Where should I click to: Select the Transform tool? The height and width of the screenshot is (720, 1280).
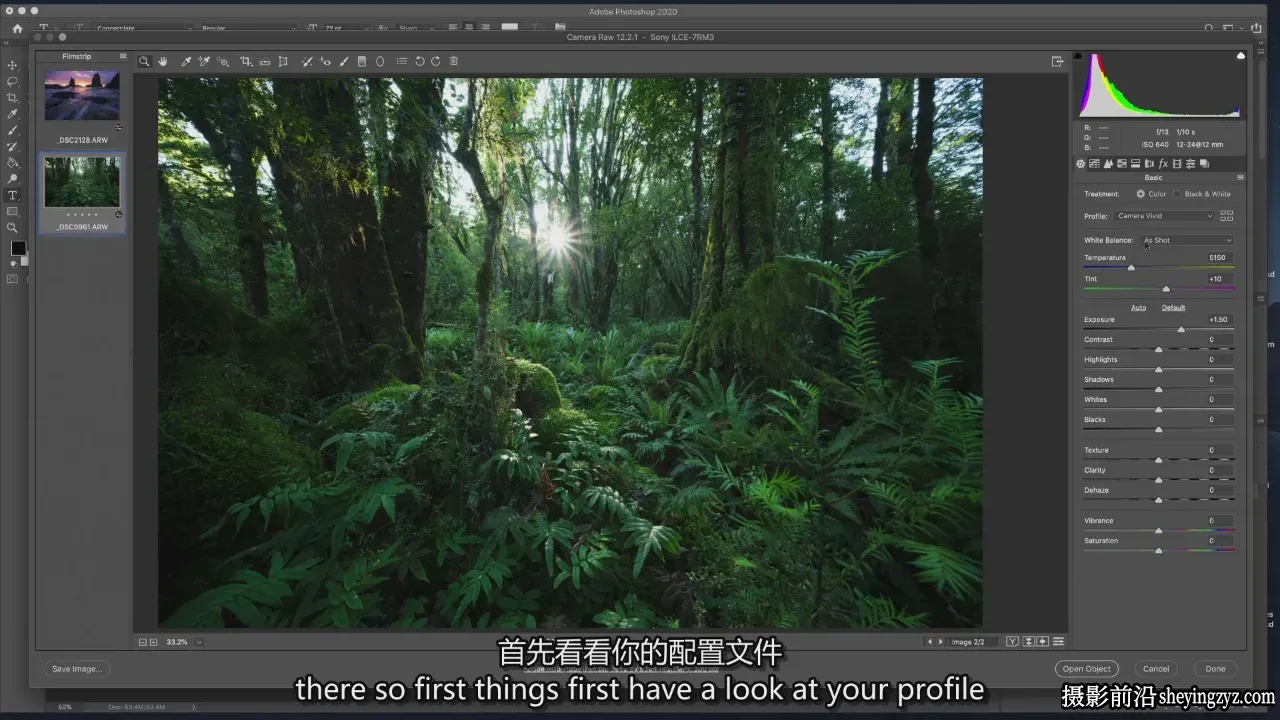[283, 61]
